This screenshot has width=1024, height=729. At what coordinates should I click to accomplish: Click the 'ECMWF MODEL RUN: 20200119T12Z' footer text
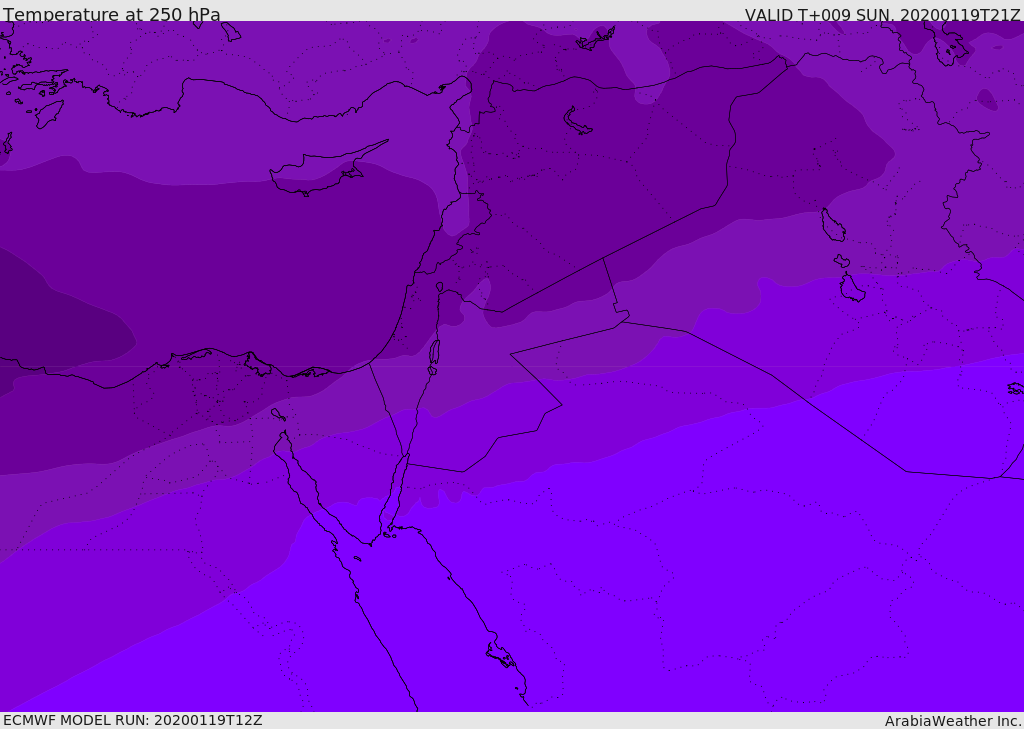133,720
